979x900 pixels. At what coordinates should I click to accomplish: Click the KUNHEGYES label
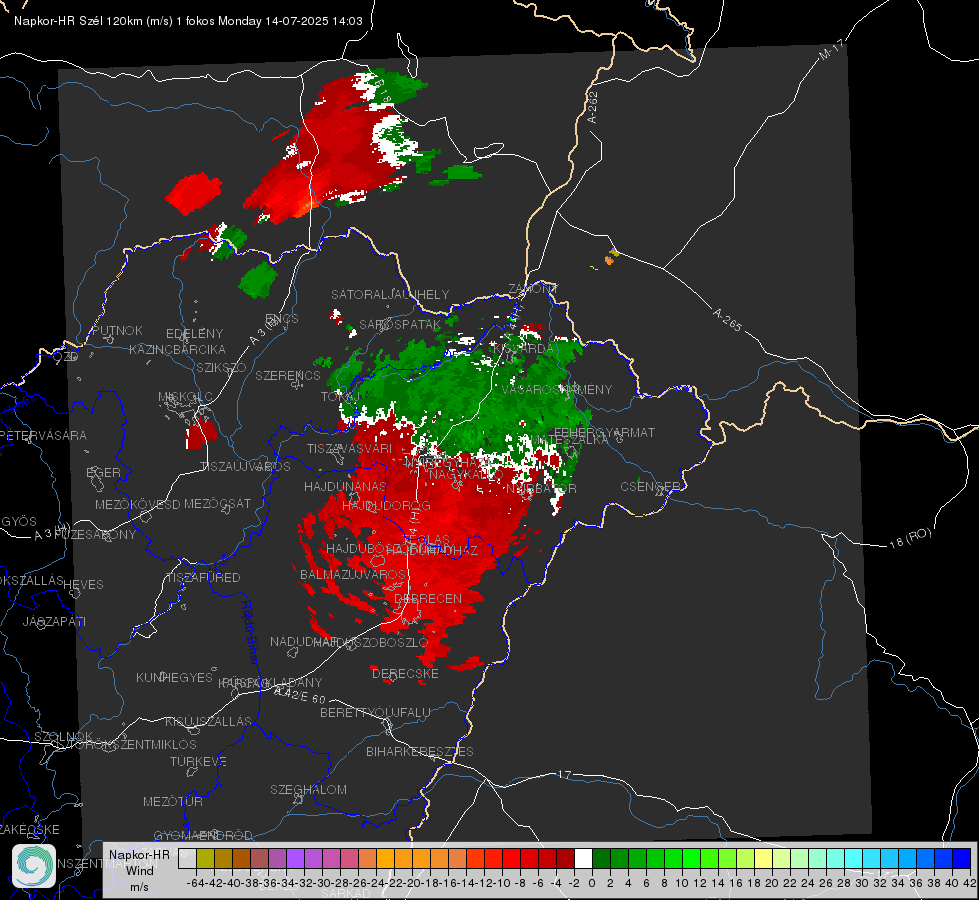pyautogui.click(x=174, y=678)
